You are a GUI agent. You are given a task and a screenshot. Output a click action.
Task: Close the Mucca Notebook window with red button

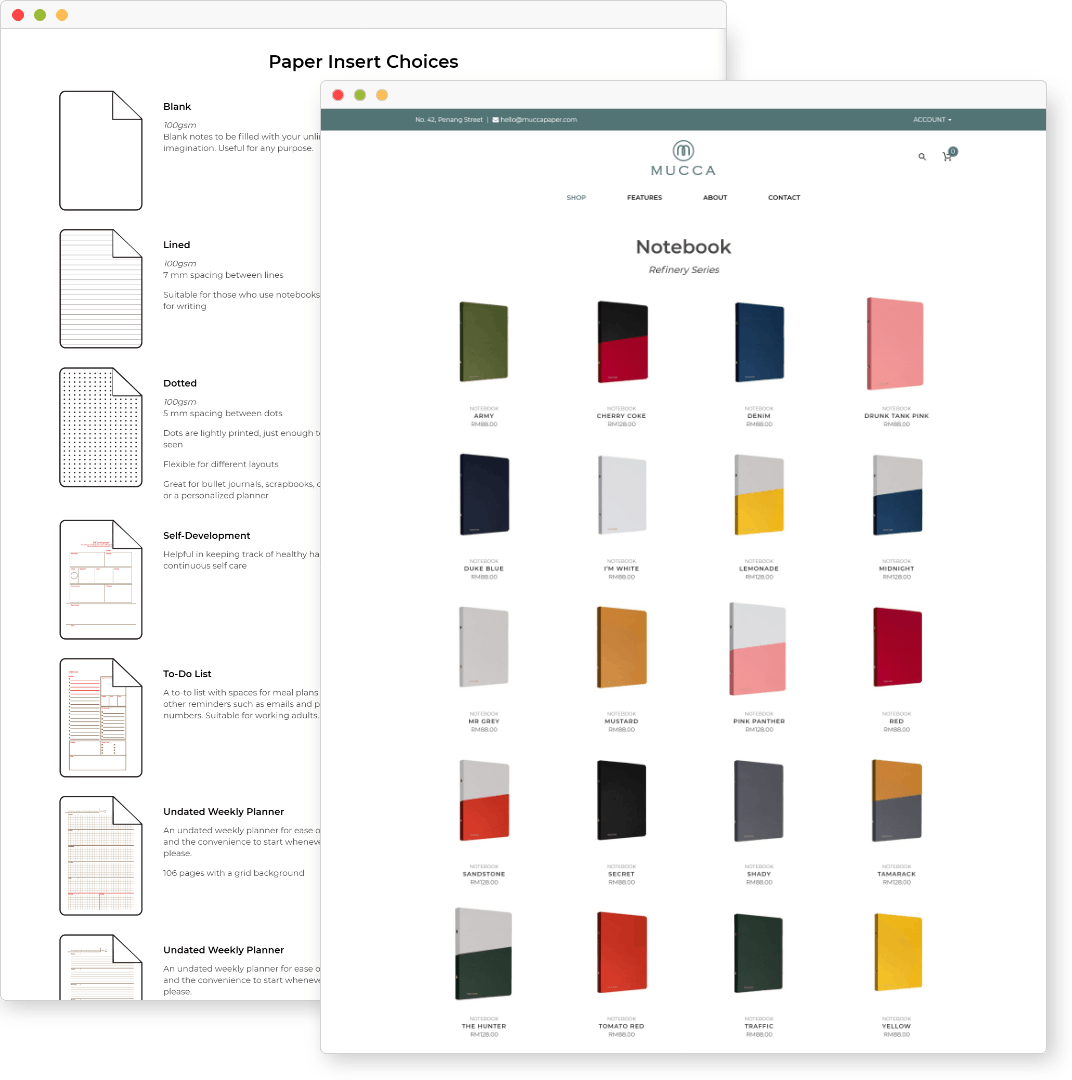[x=338, y=95]
